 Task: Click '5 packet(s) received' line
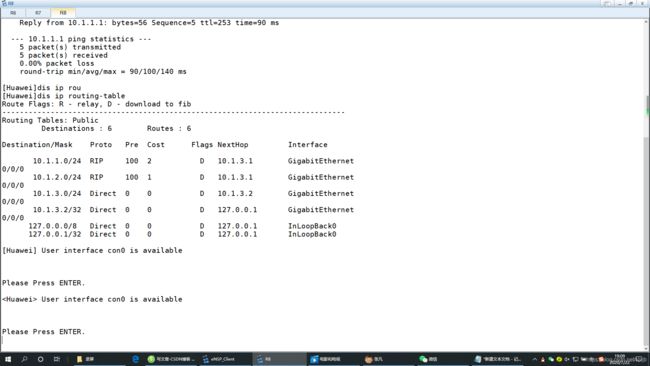pos(63,55)
